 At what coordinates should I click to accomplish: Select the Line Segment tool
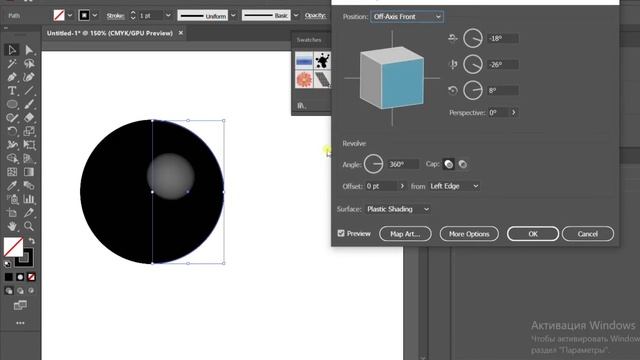(29, 90)
